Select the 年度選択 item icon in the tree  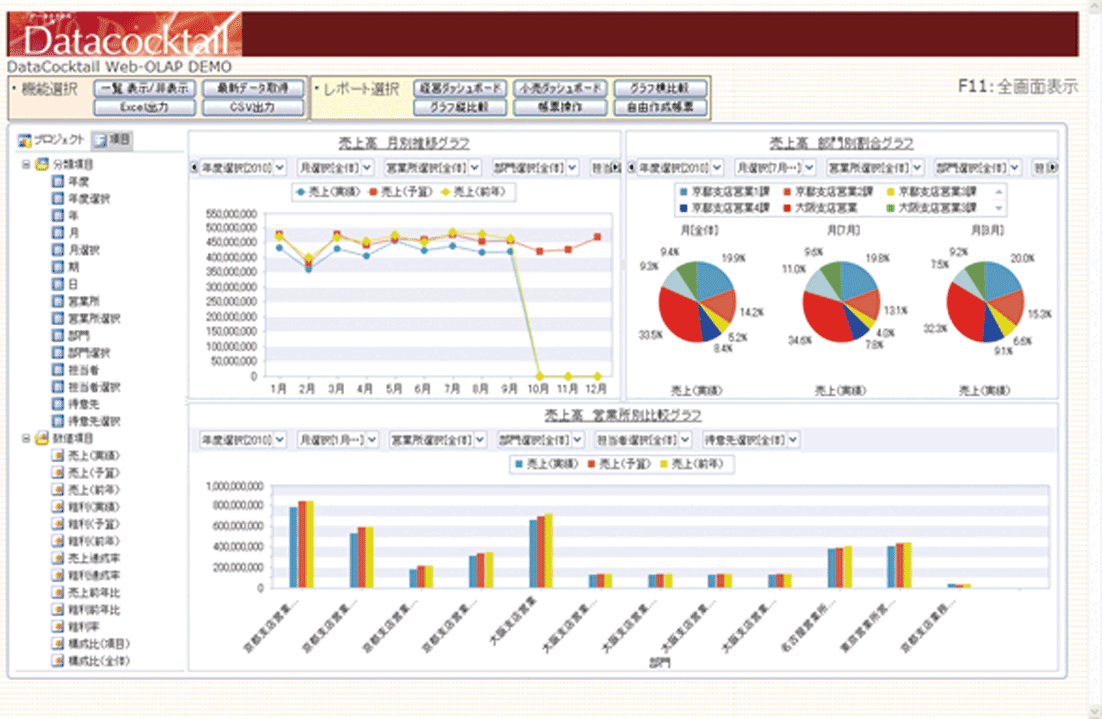[58, 198]
